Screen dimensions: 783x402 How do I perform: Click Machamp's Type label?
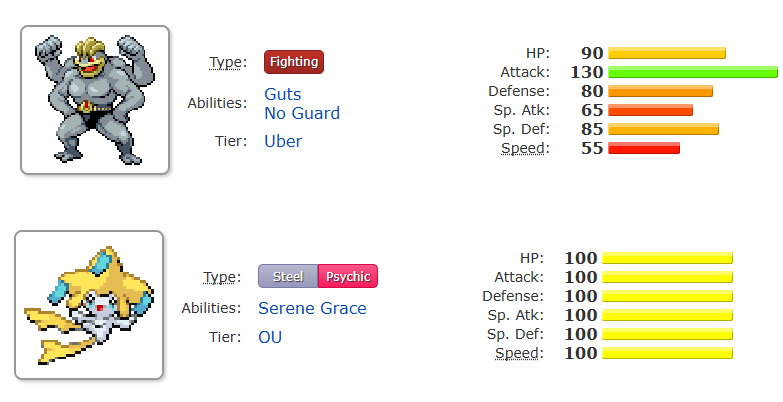(x=228, y=62)
